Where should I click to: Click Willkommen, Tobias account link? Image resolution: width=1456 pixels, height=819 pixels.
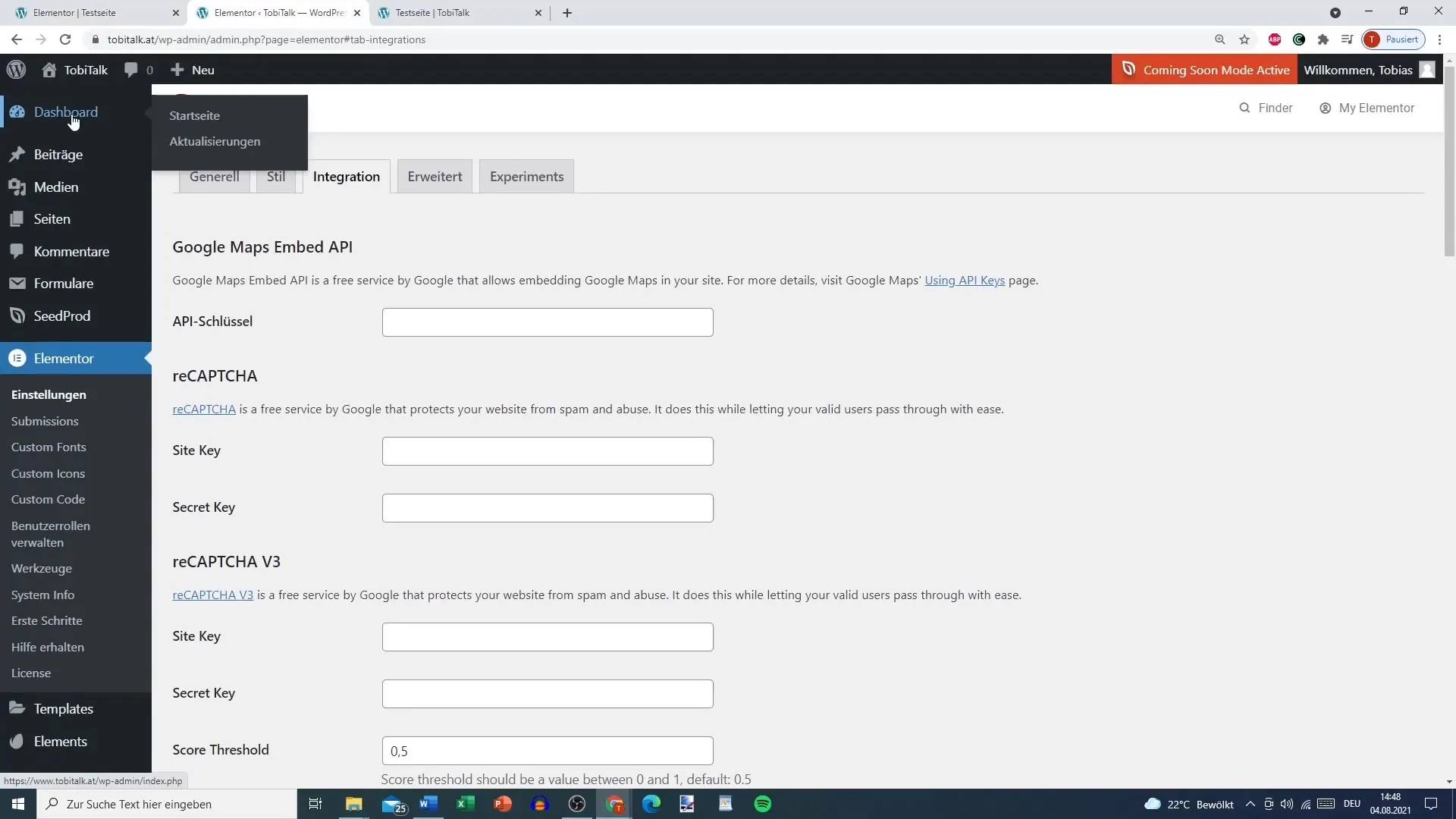click(1369, 70)
